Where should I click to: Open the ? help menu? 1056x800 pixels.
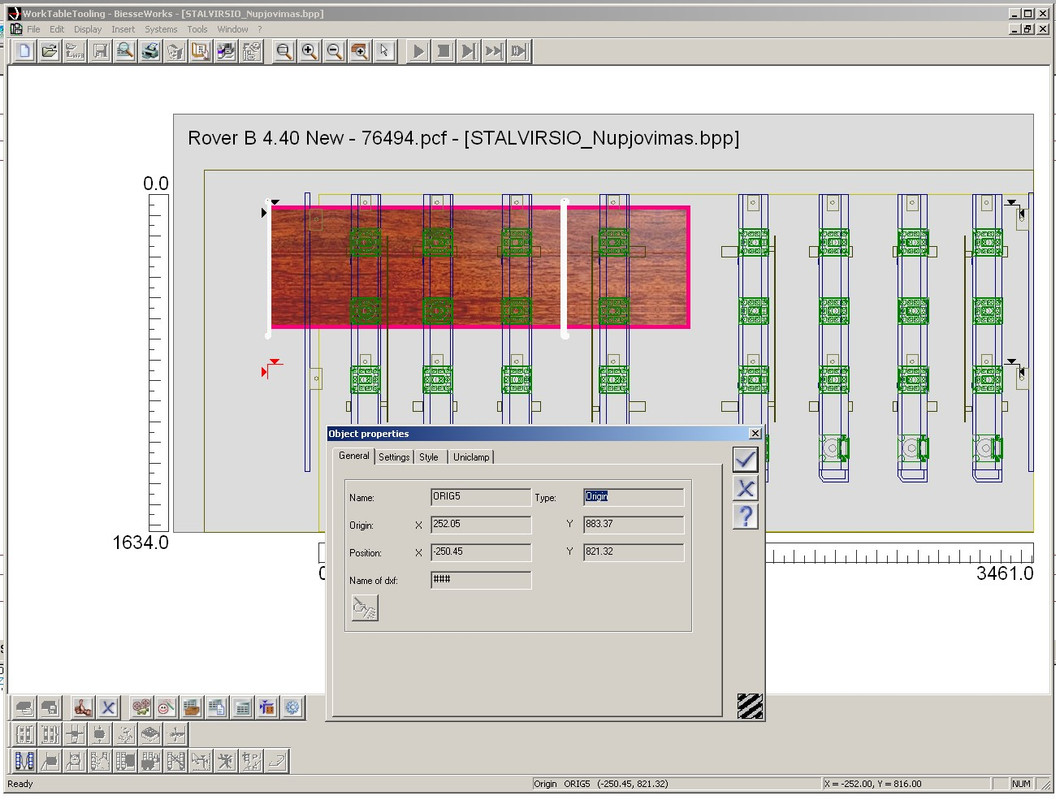[259, 29]
